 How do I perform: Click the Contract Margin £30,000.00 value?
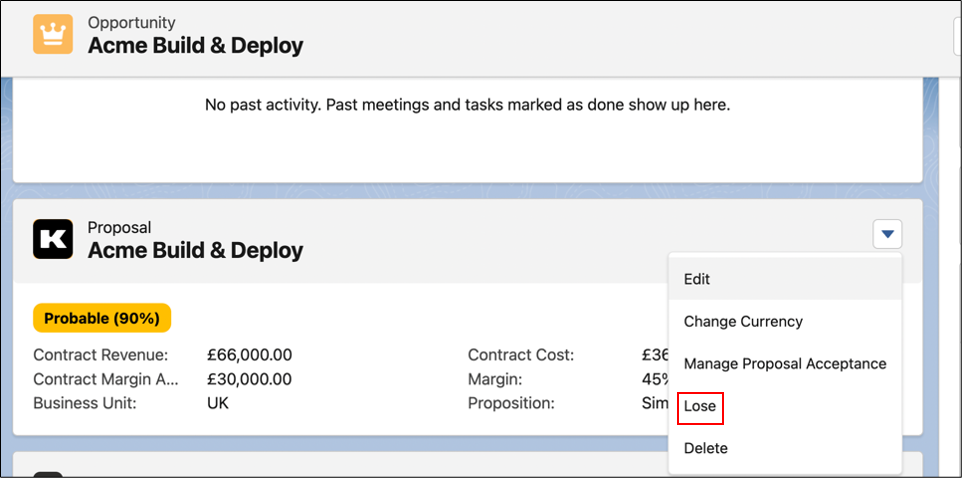coord(250,379)
